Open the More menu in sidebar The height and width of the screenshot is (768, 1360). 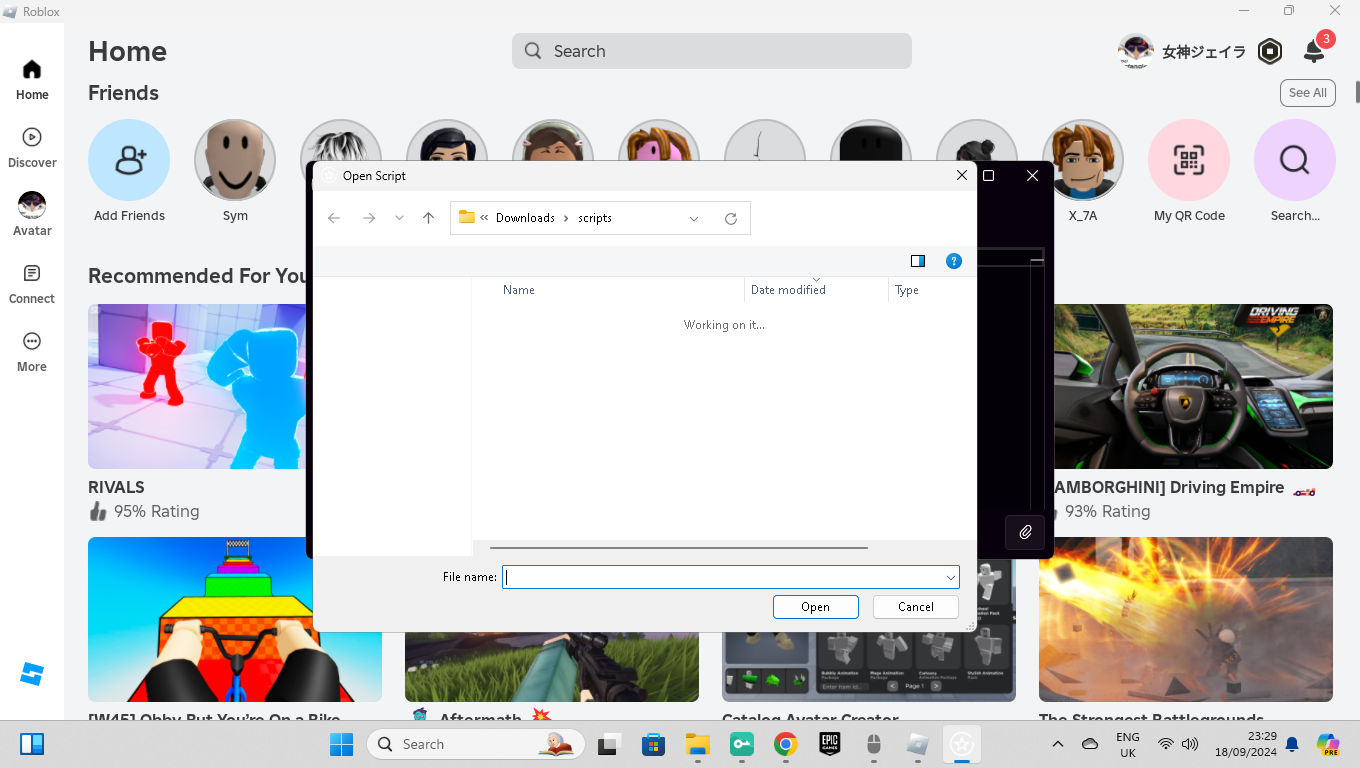click(x=32, y=352)
